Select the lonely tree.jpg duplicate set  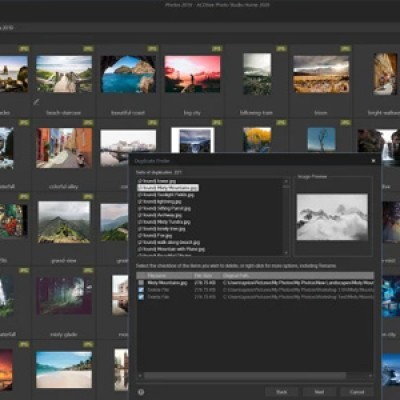[162, 229]
